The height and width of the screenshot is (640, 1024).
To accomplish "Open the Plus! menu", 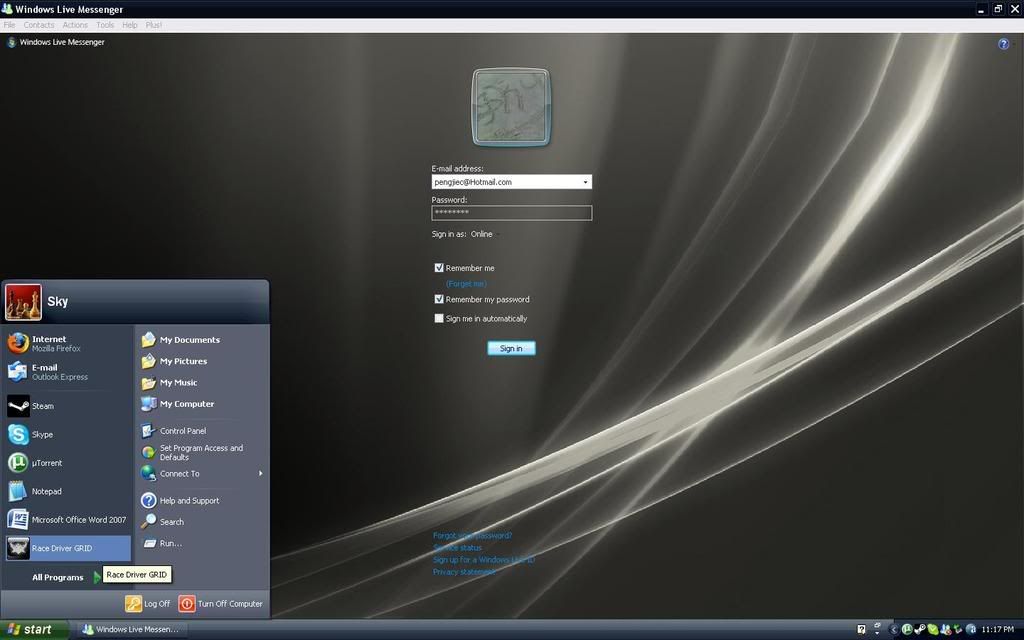I will (153, 25).
